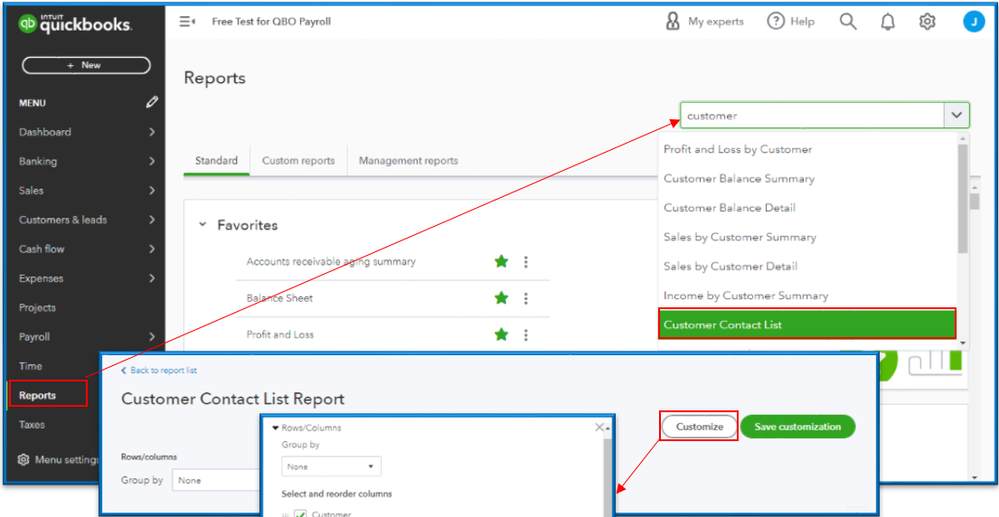Open the notifications bell
Screen dimensions: 999x517
[888, 22]
